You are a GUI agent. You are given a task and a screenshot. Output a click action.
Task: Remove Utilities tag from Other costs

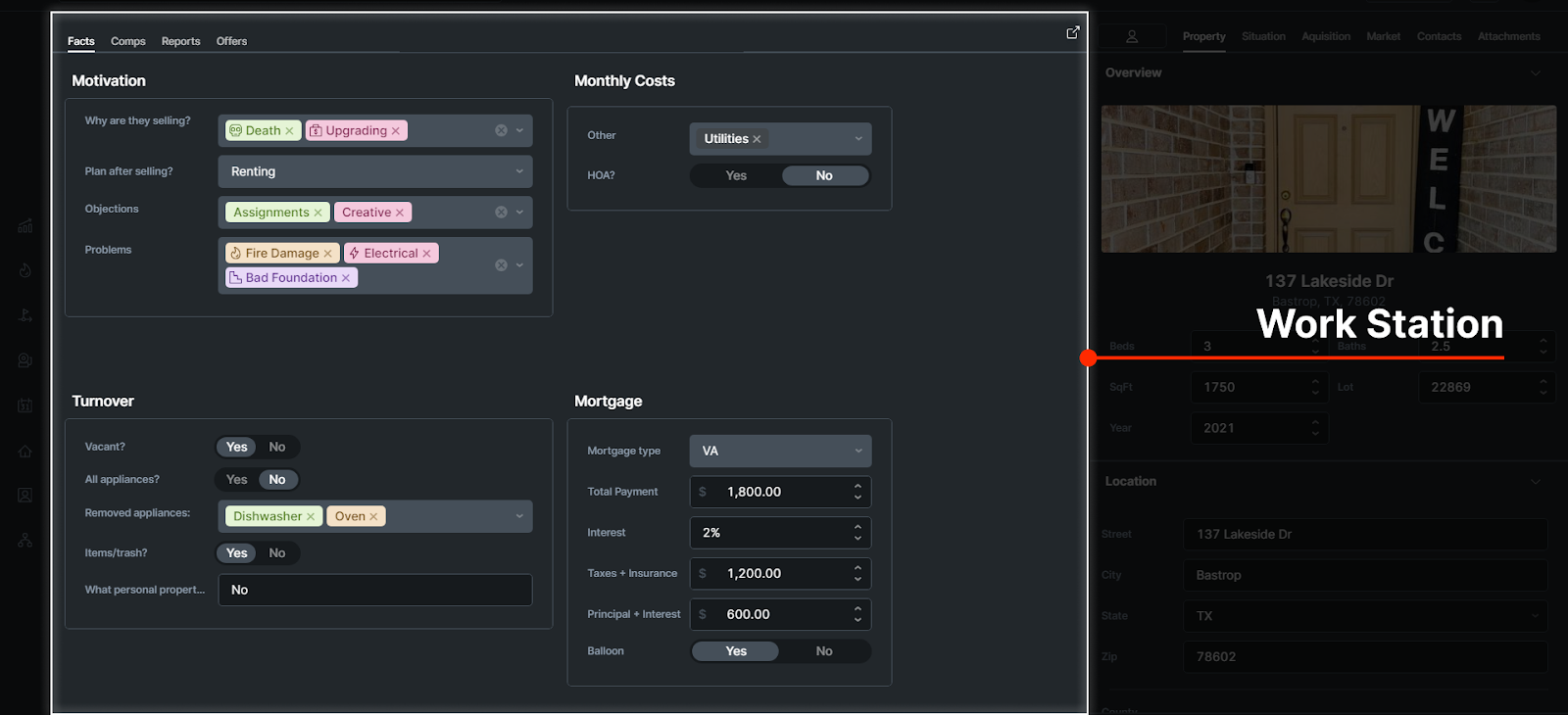(x=757, y=139)
